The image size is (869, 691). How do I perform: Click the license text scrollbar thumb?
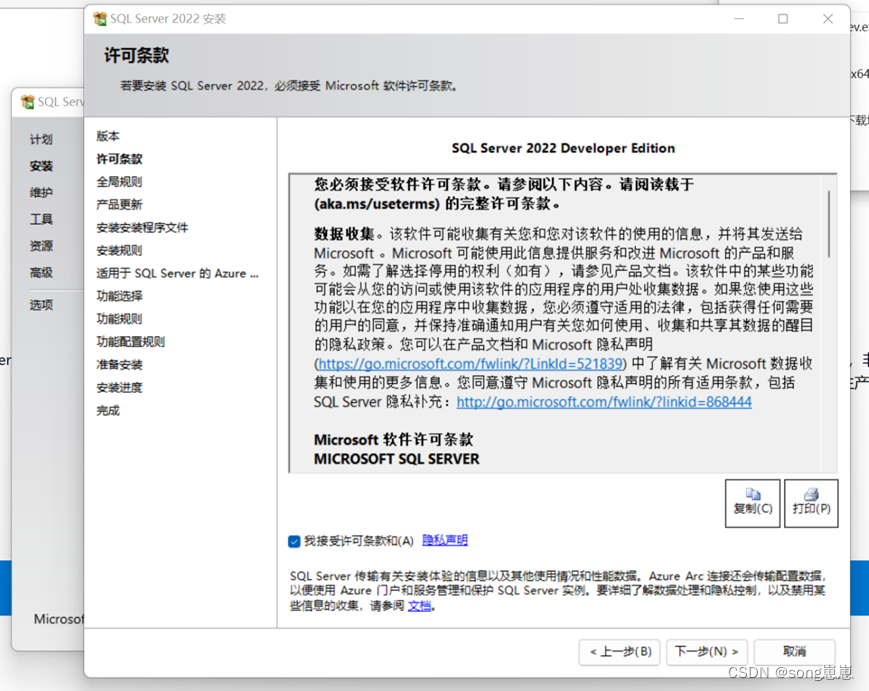829,224
